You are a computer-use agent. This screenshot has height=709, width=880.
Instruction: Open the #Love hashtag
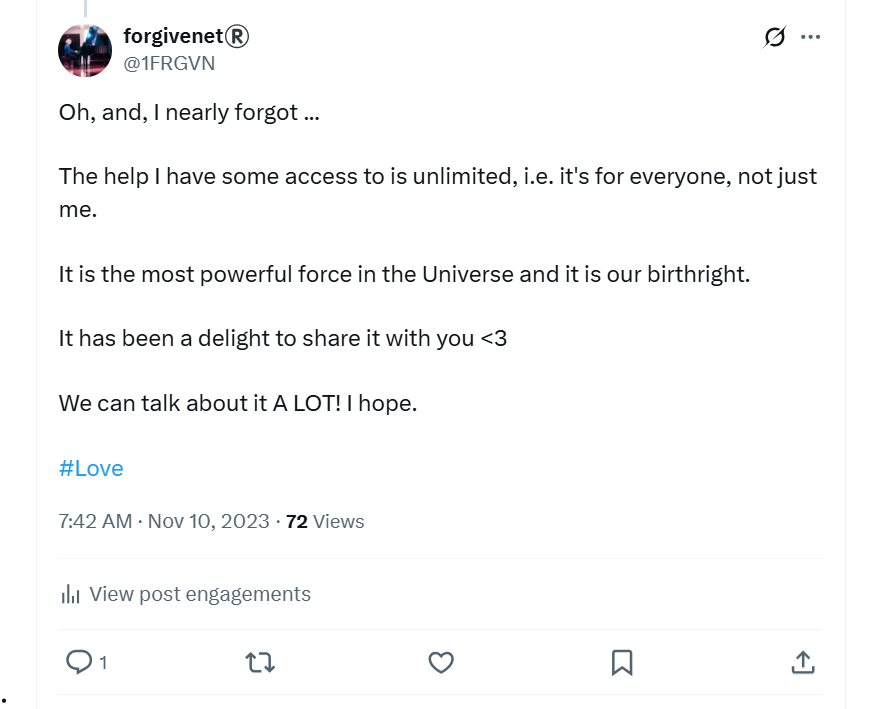coord(91,468)
